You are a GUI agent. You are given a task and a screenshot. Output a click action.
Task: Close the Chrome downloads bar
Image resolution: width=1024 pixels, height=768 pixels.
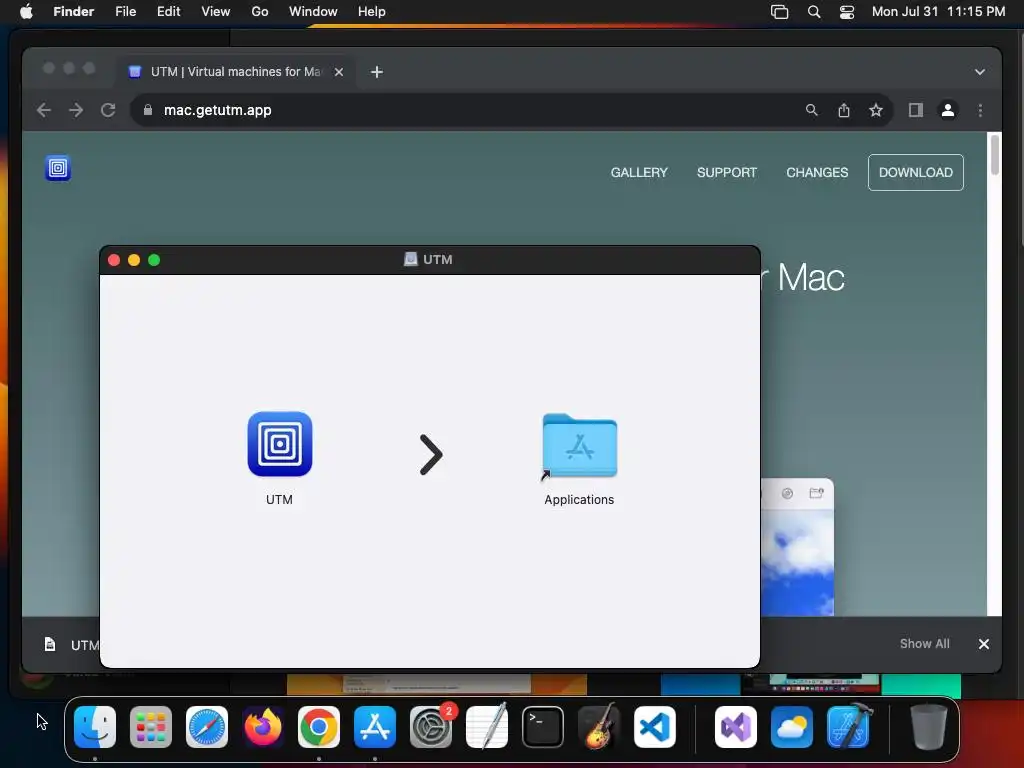(984, 644)
